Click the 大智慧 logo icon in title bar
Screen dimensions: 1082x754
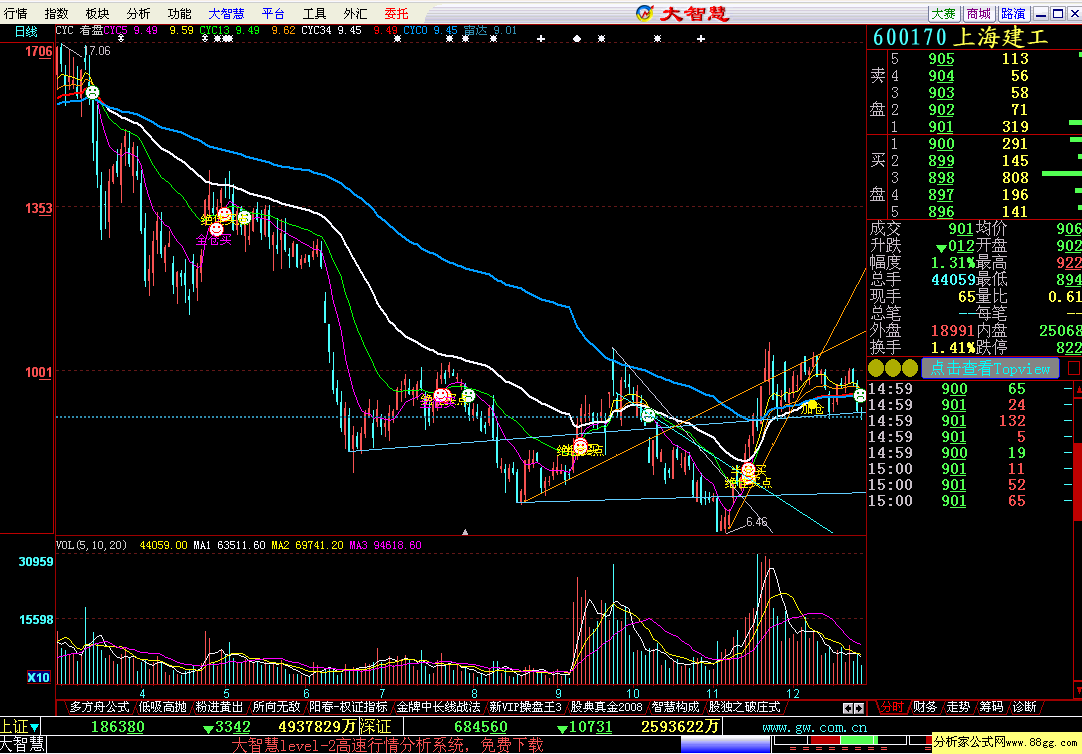point(645,13)
